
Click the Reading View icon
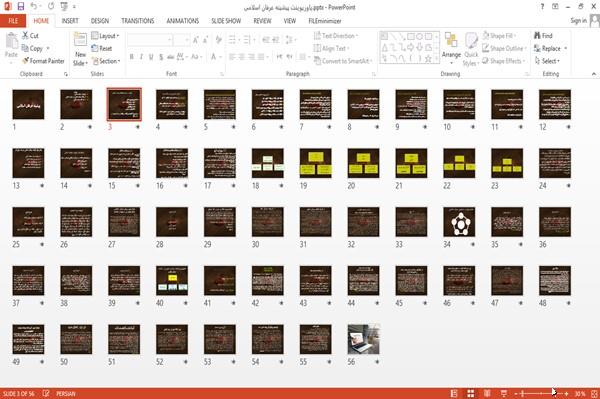click(487, 393)
